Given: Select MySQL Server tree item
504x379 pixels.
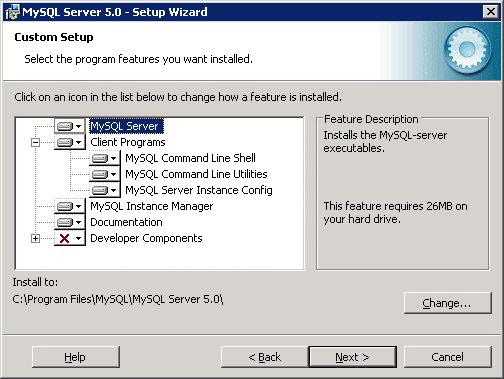Looking at the screenshot, I should click(x=126, y=126).
